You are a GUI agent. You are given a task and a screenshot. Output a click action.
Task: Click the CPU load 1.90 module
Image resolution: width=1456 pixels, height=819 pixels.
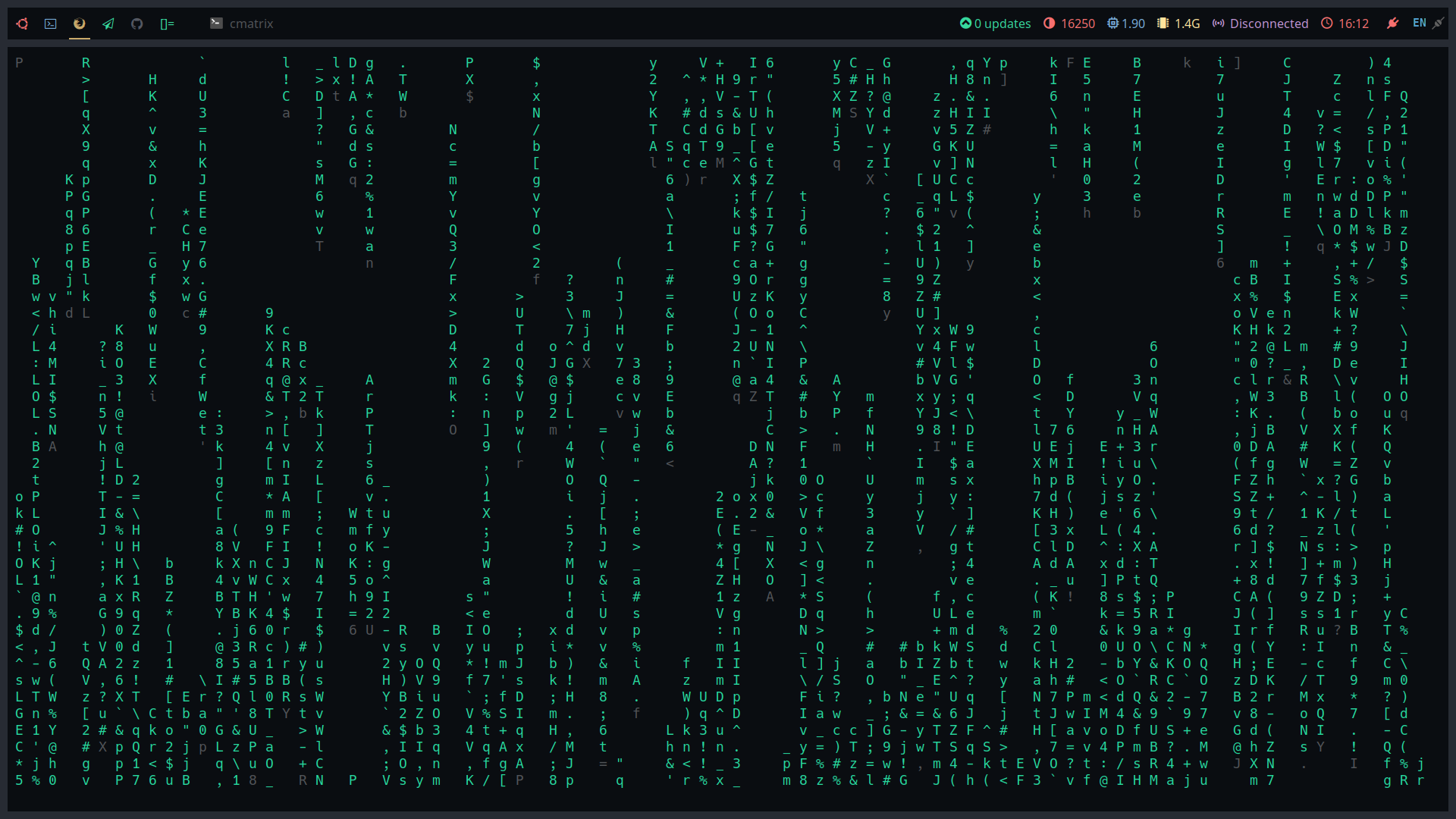[x=1133, y=24]
